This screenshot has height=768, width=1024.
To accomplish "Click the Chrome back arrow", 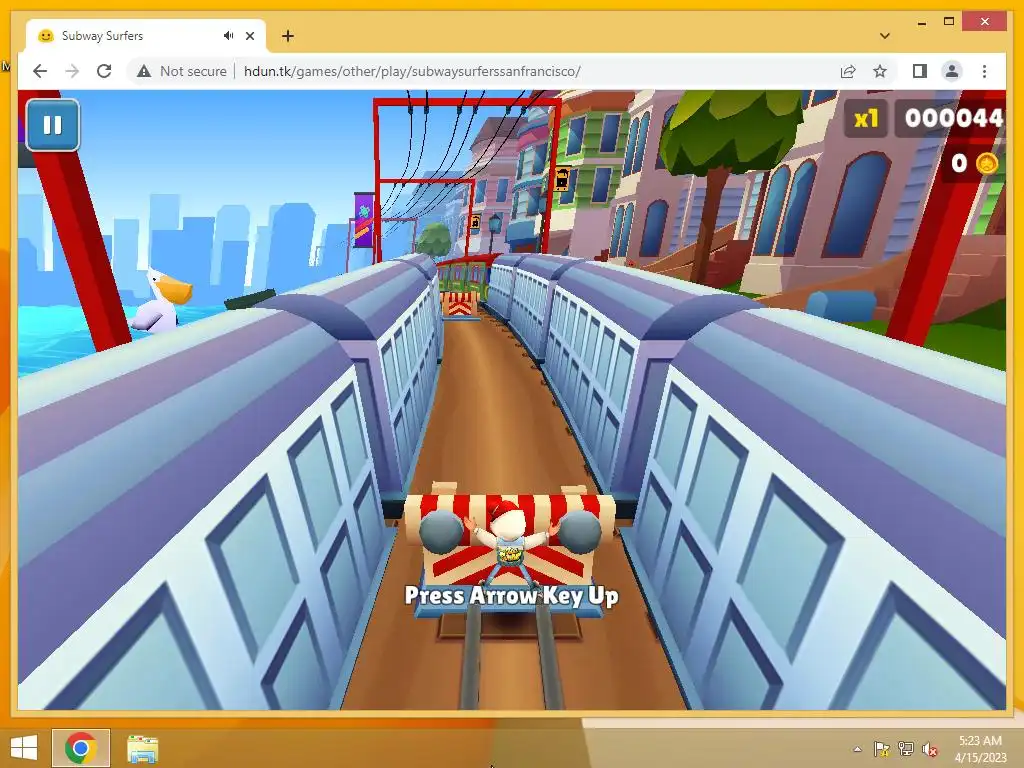I will coord(40,71).
